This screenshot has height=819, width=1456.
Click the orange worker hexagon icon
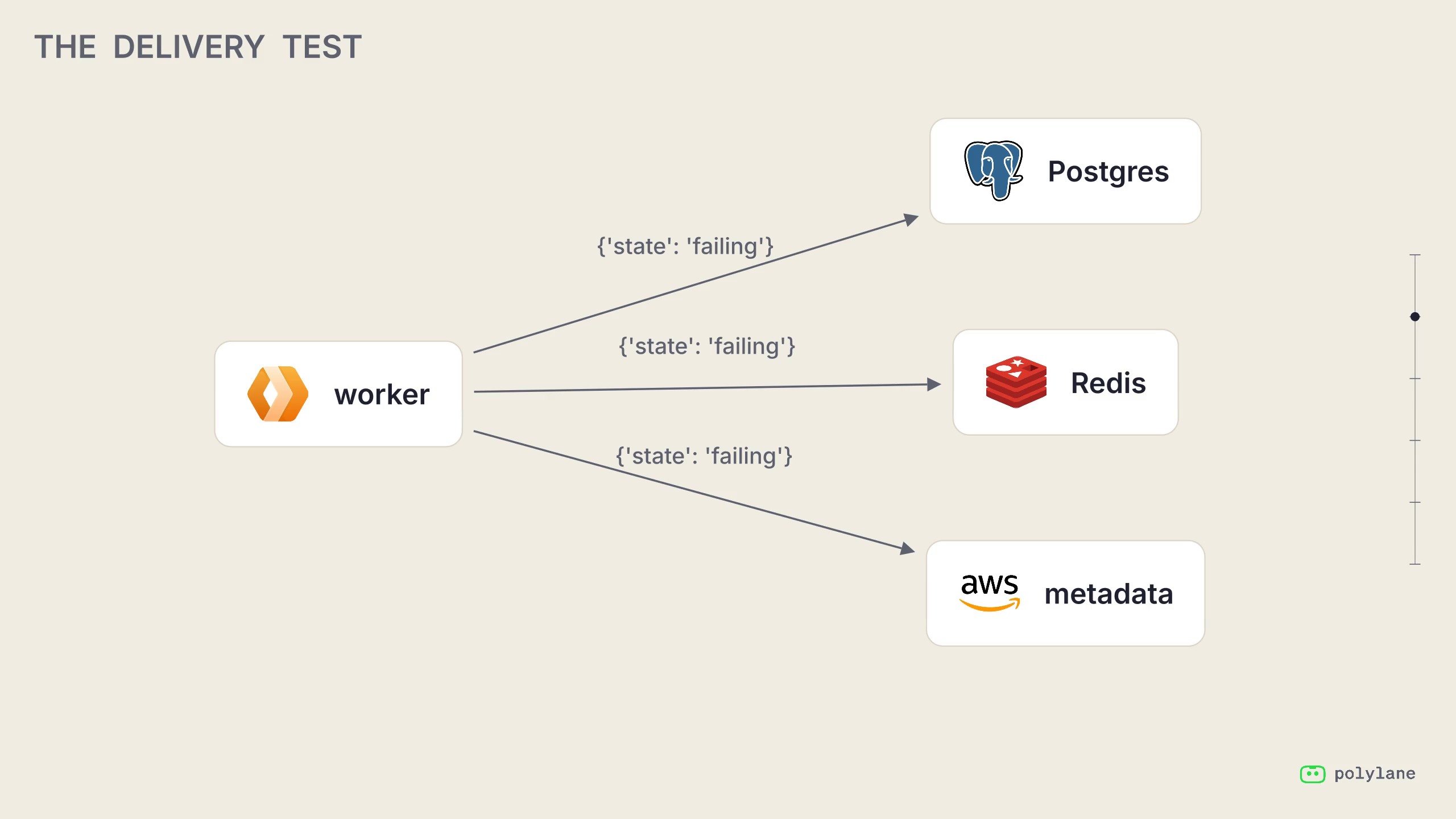(278, 394)
